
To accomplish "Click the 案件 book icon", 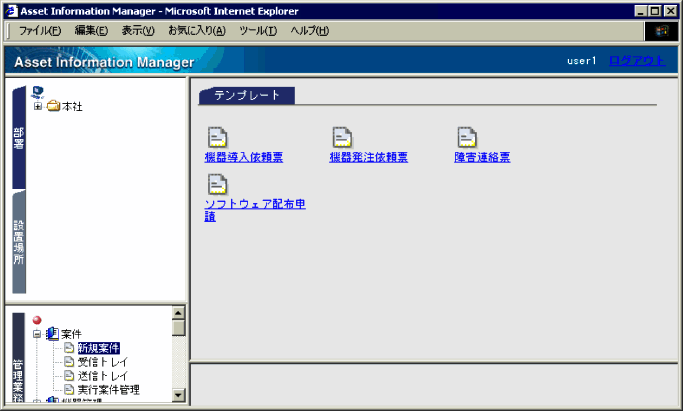I will coord(52,334).
